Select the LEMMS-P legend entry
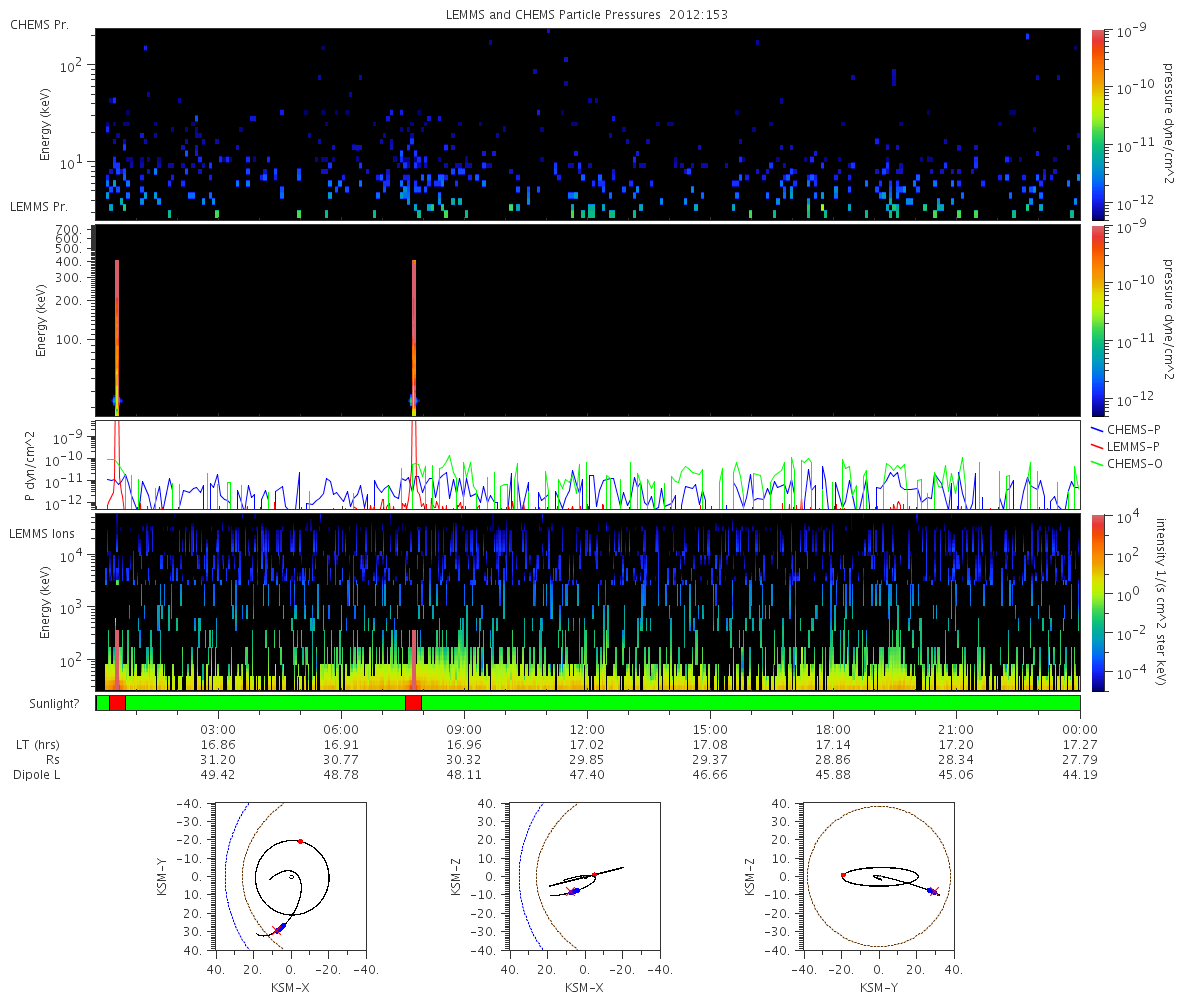 pos(1133,446)
